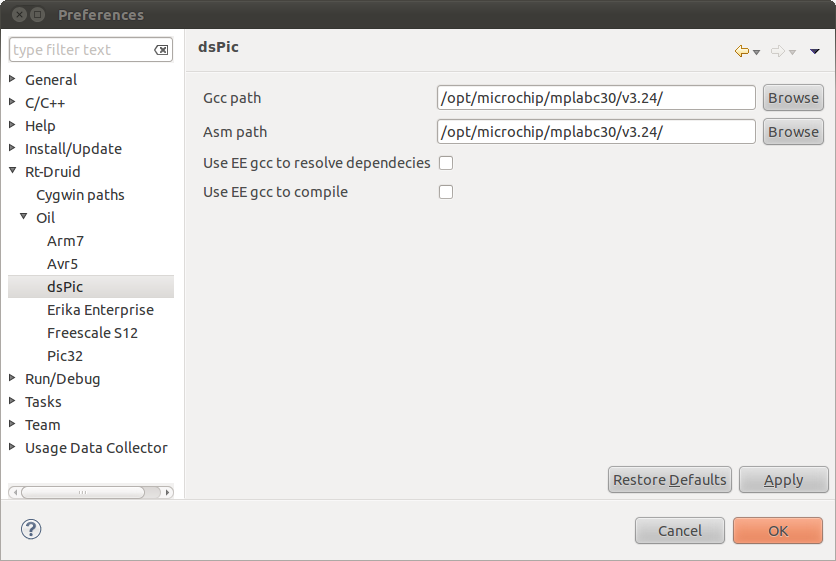Click the tree scrollbar's left arrow
Viewport: 836px width, 561px height.
tap(15, 492)
